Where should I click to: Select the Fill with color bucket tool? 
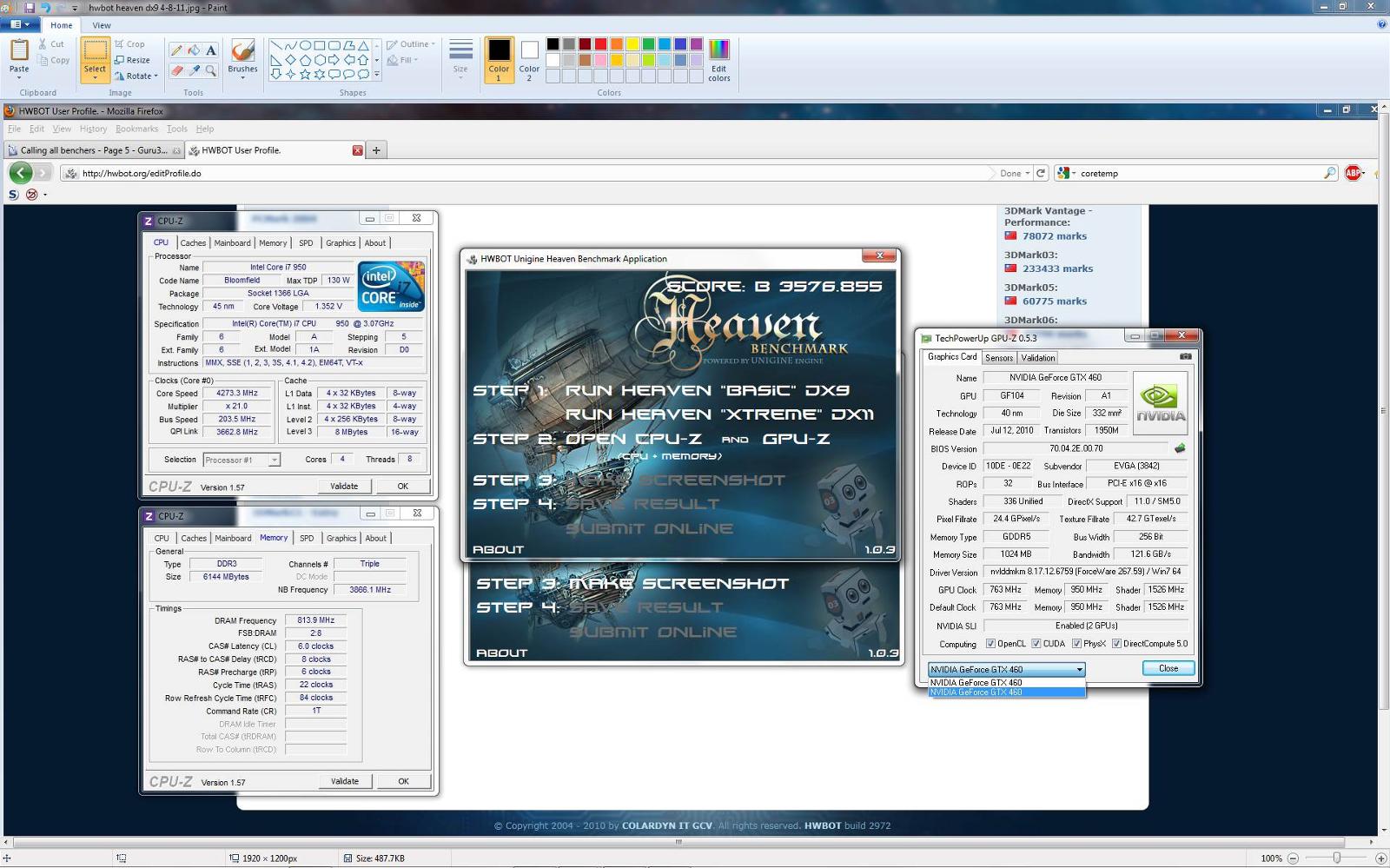194,50
